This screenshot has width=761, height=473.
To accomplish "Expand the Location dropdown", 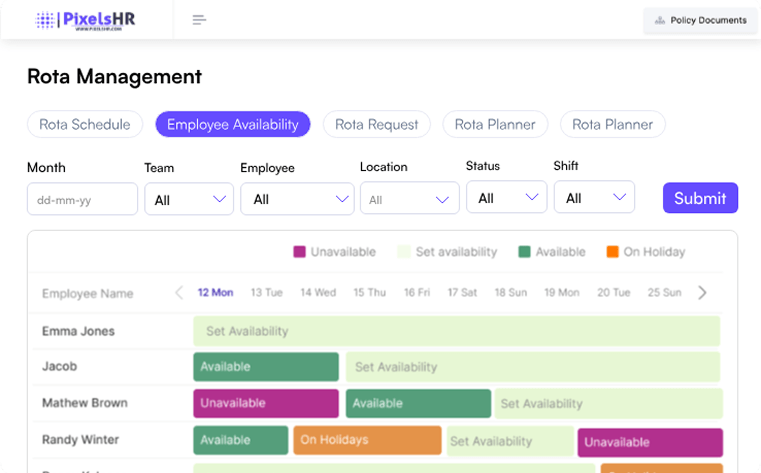I will [x=409, y=199].
